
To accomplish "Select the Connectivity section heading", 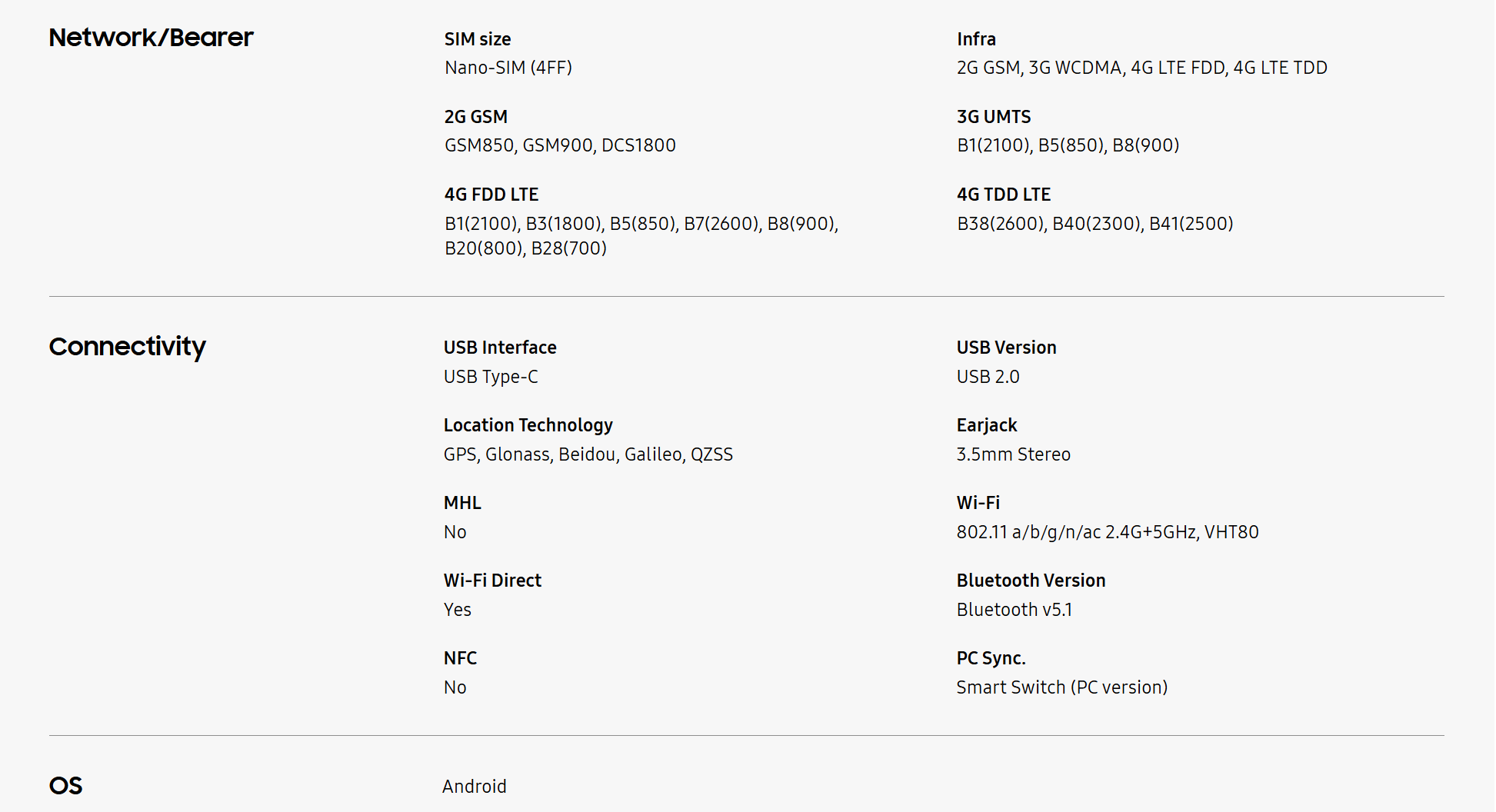I will click(128, 347).
